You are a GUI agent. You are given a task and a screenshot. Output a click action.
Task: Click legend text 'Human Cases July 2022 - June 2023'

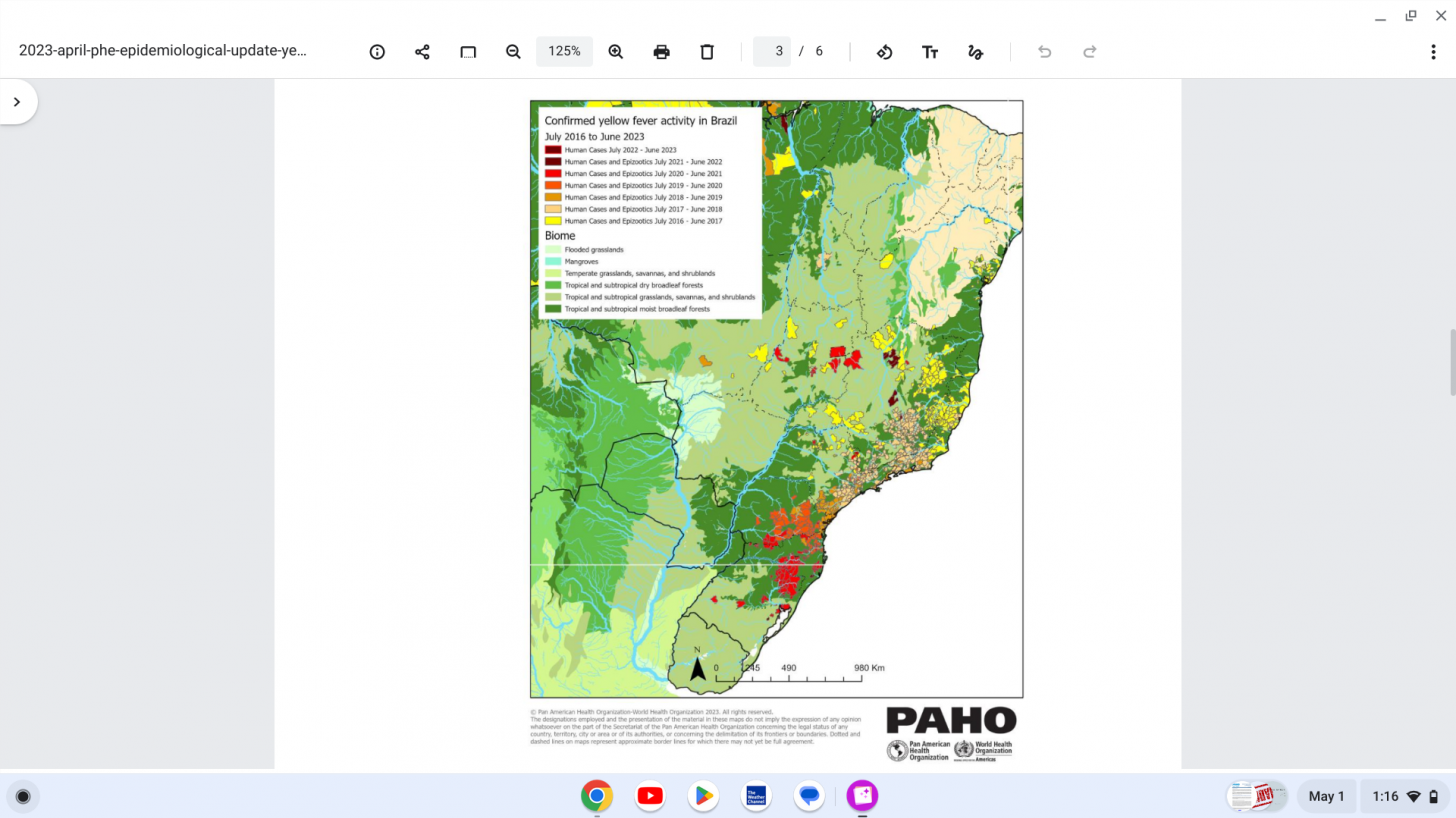620,150
